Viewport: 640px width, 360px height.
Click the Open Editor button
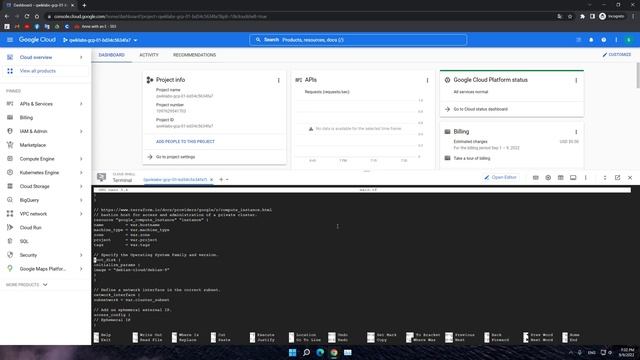pos(500,178)
